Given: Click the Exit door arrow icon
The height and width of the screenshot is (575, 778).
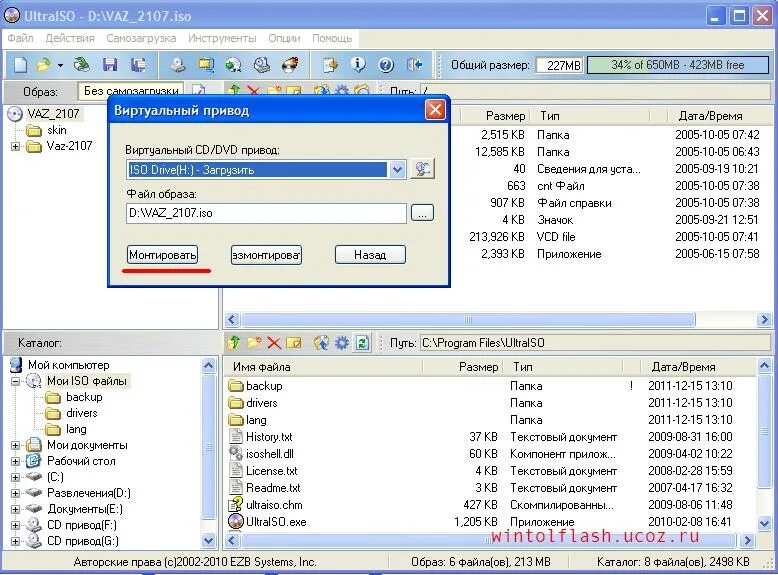Looking at the screenshot, I should (414, 64).
